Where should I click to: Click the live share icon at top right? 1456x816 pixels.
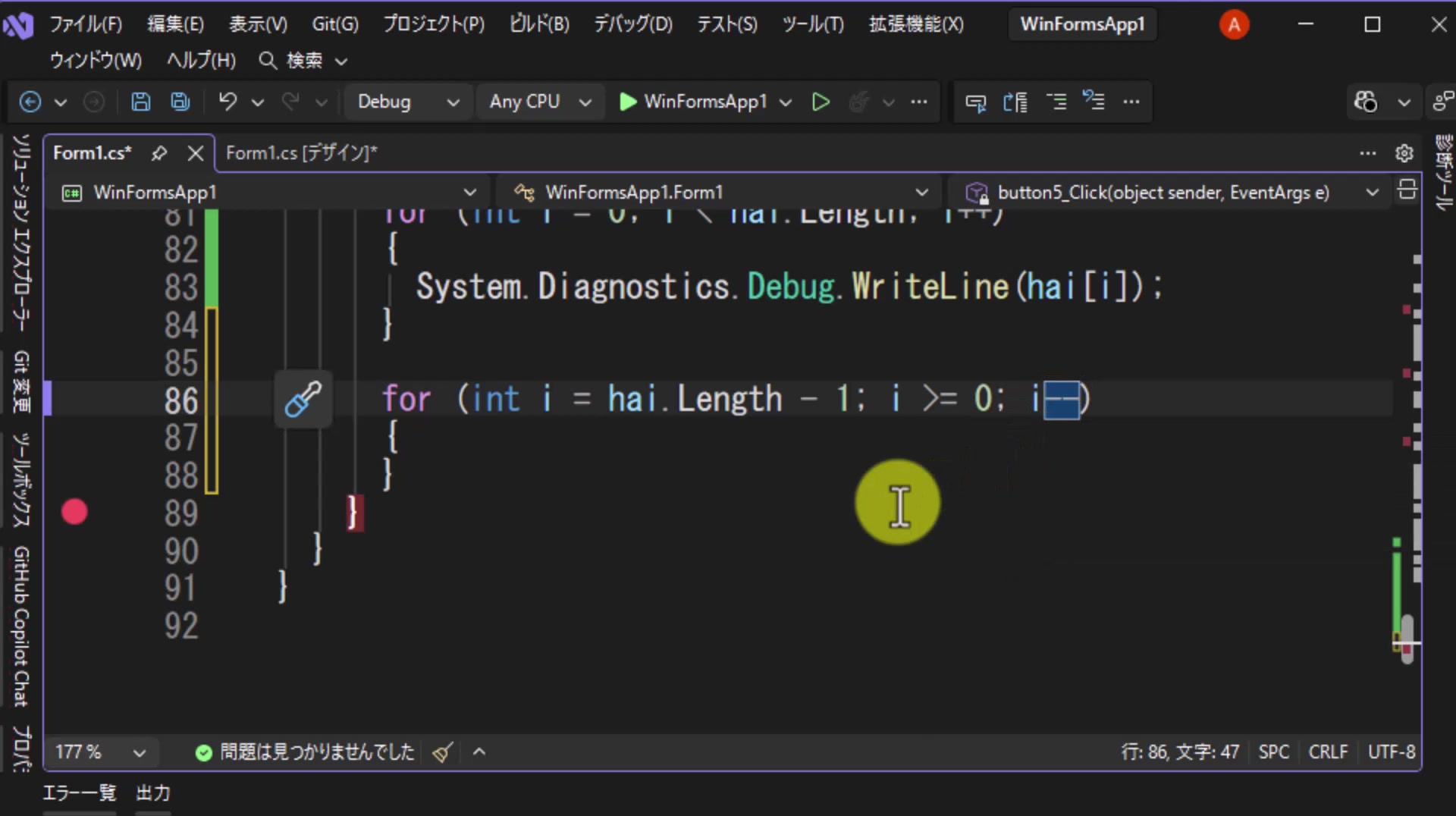pyautogui.click(x=1443, y=102)
